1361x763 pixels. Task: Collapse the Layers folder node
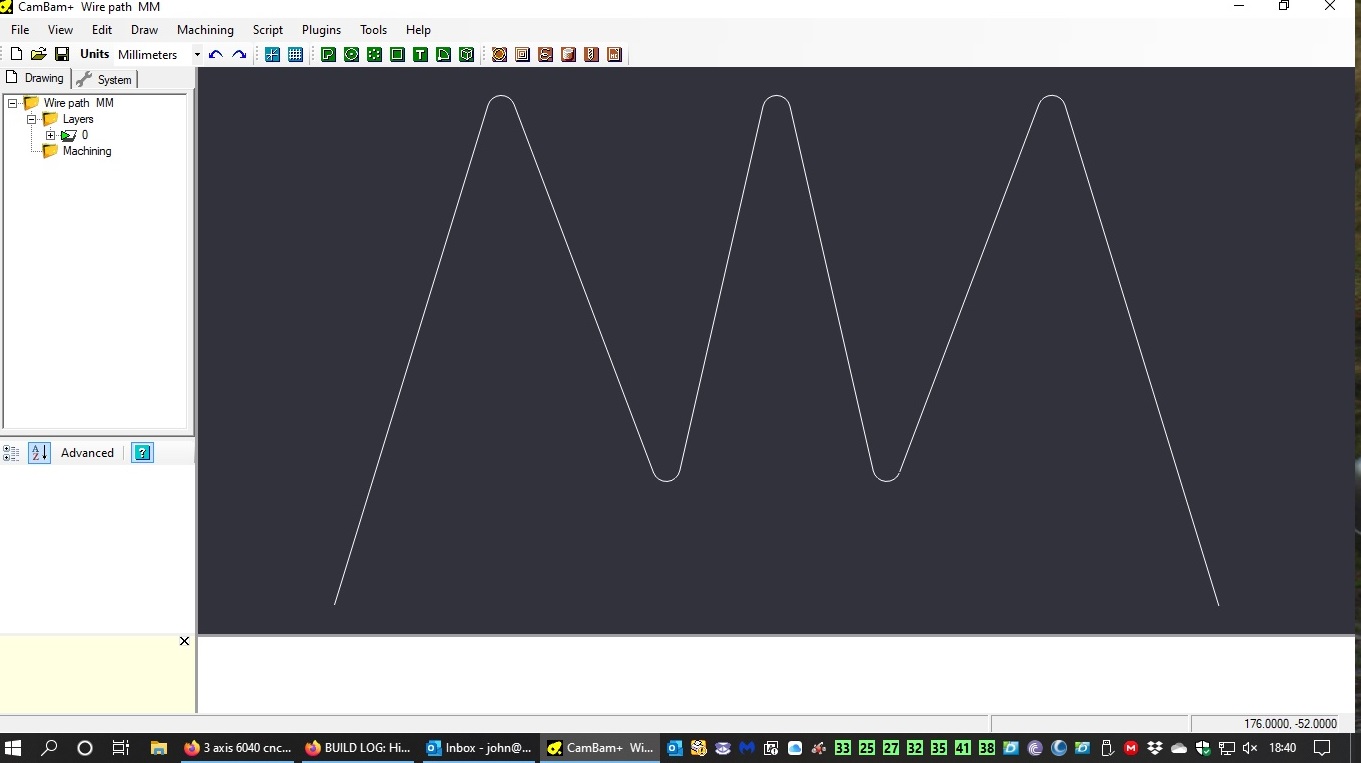click(x=32, y=119)
